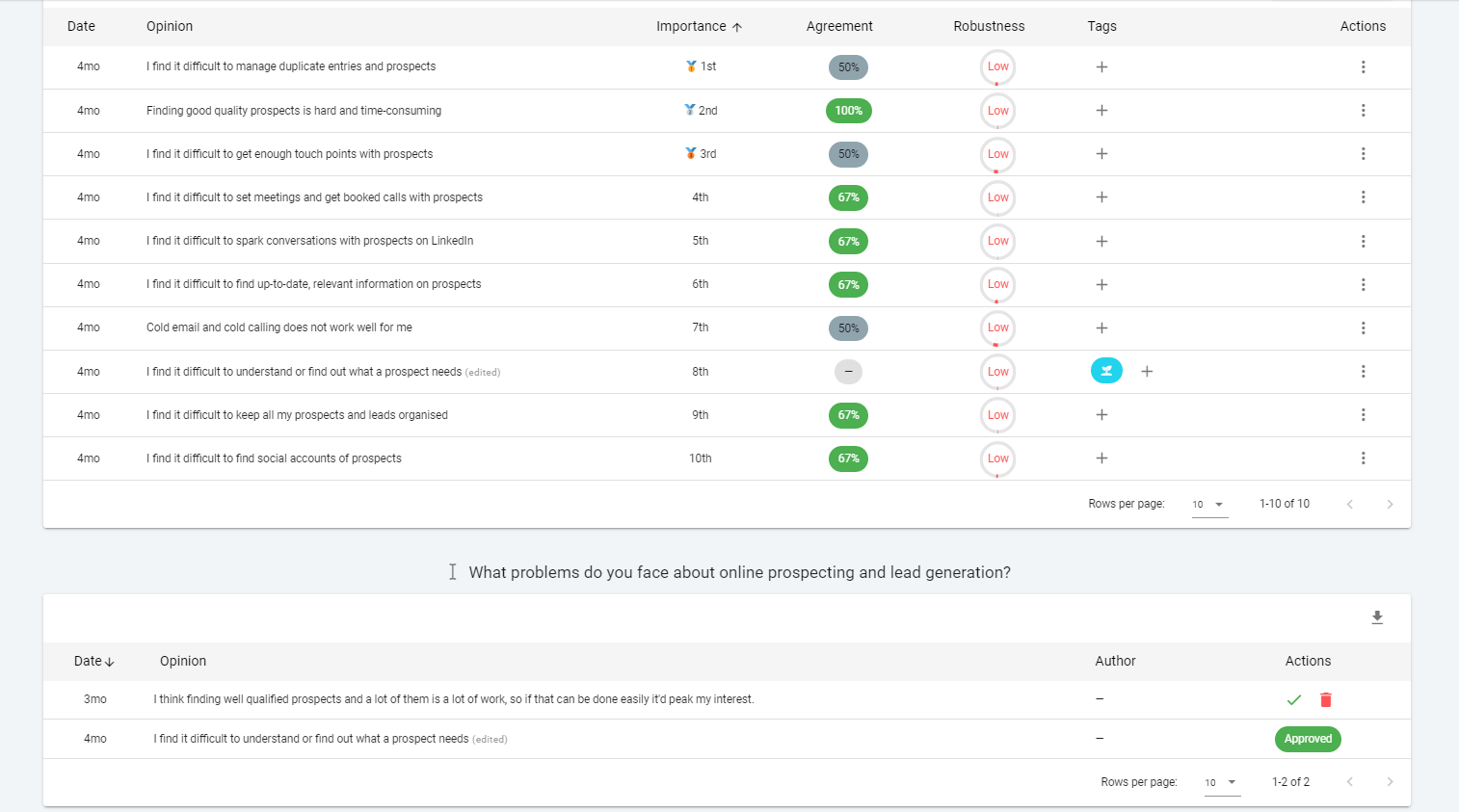Screen dimensions: 1459x812
Task: Click Low robustness gauge on 'Cold email' row
Action: [x=997, y=327]
